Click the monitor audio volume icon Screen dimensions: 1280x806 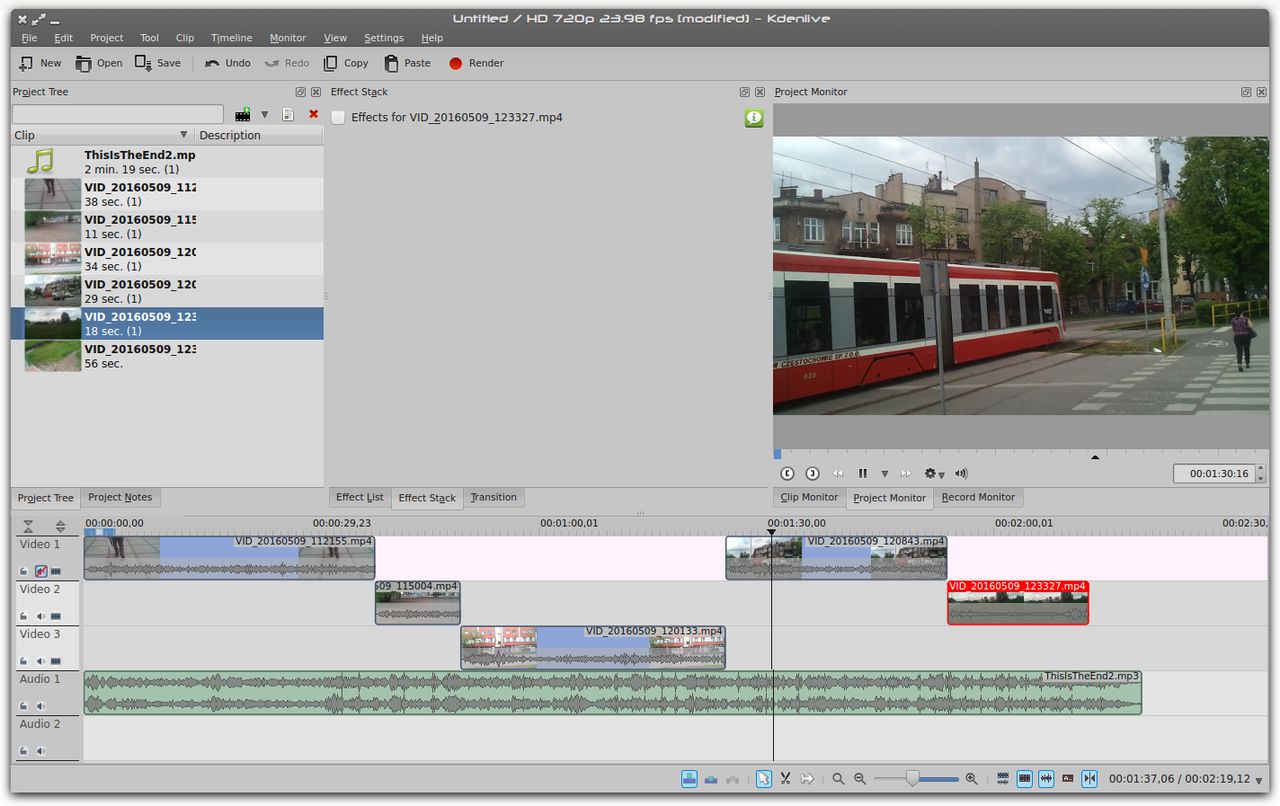point(961,473)
